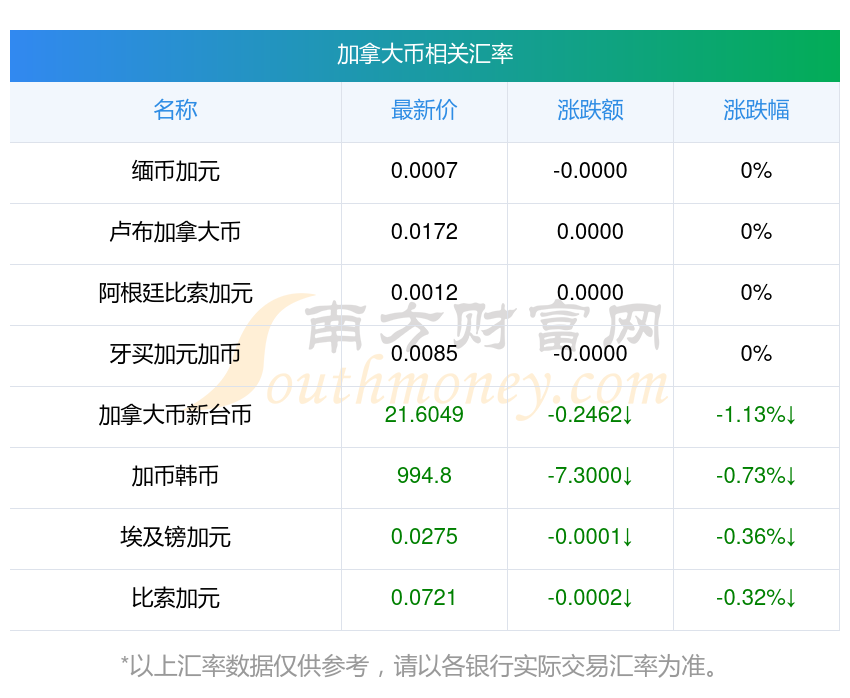
Task: Click the change amount -7.3000↓
Action: point(590,476)
